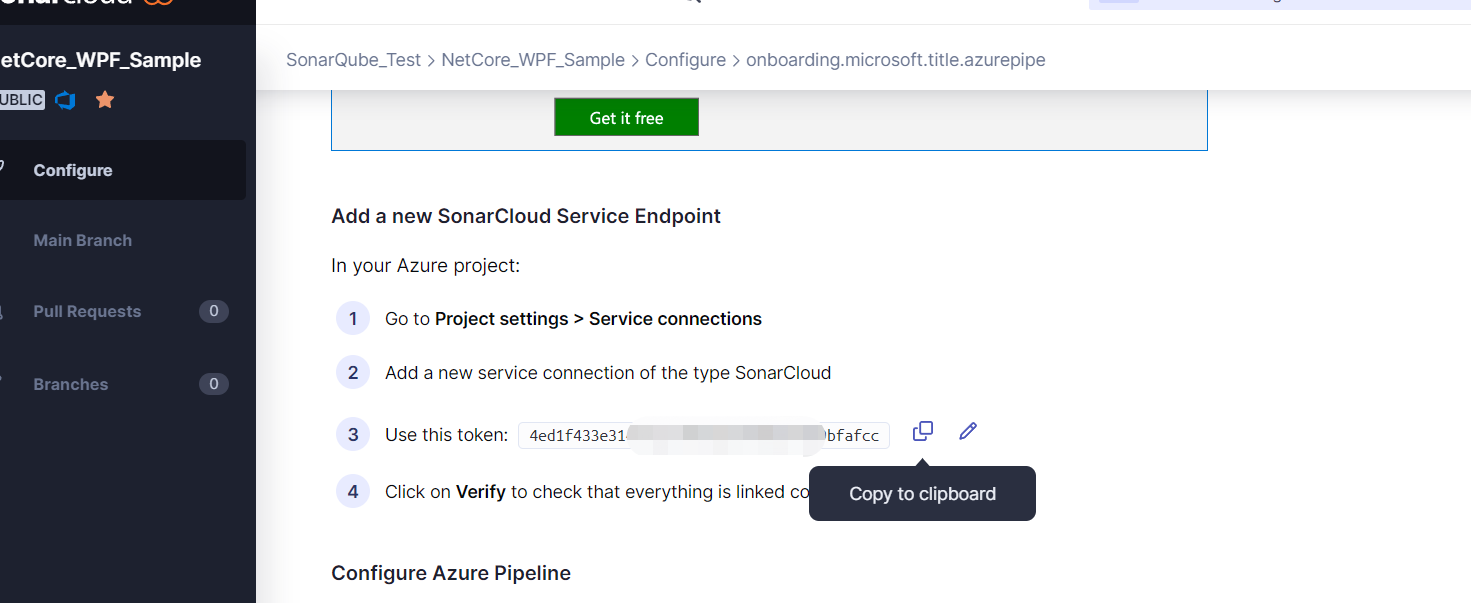Toggle the favorite star for NetCore_WPF_Sample

pos(104,99)
